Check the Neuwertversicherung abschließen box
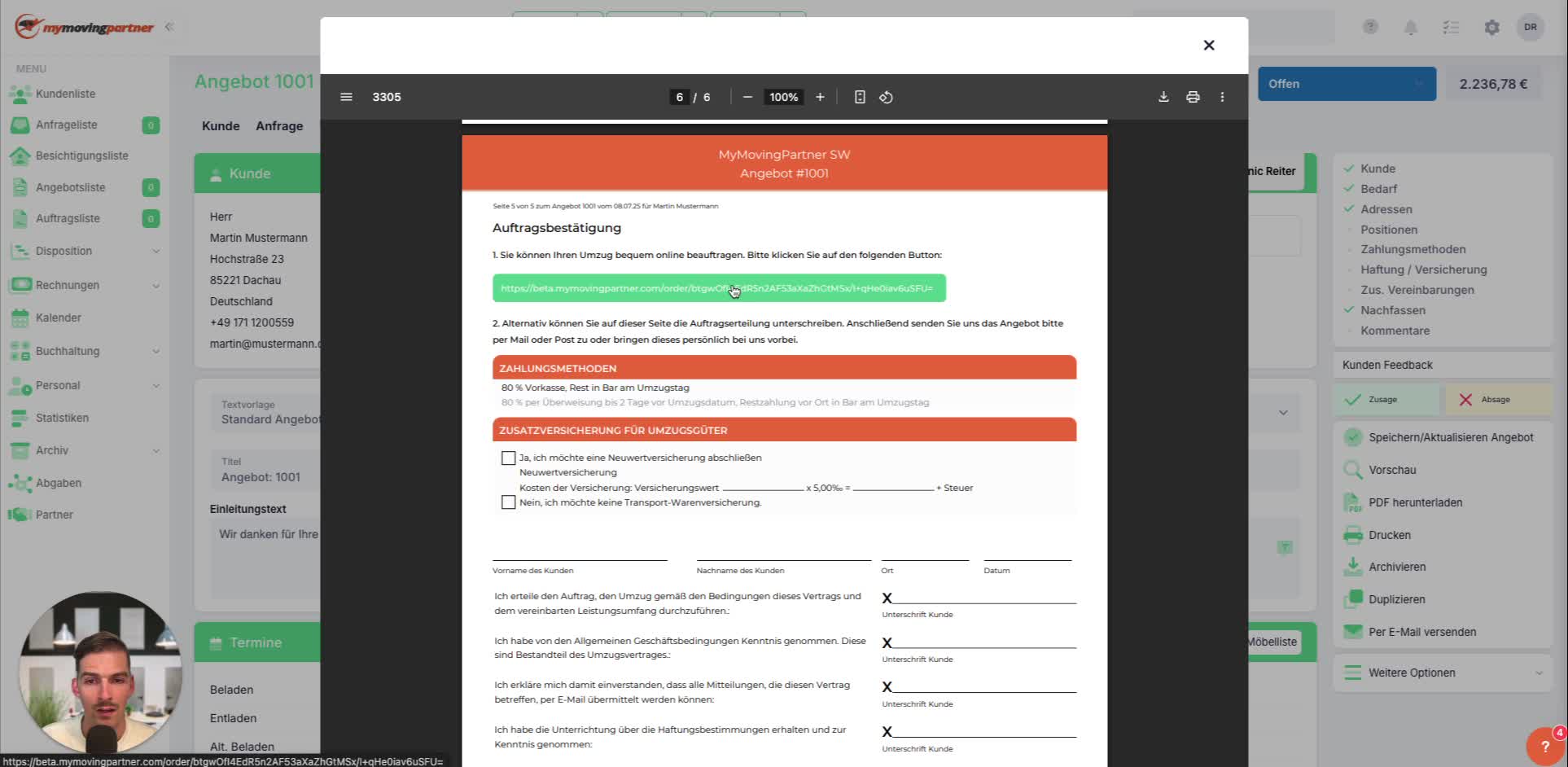This screenshot has width=1568, height=767. point(509,458)
